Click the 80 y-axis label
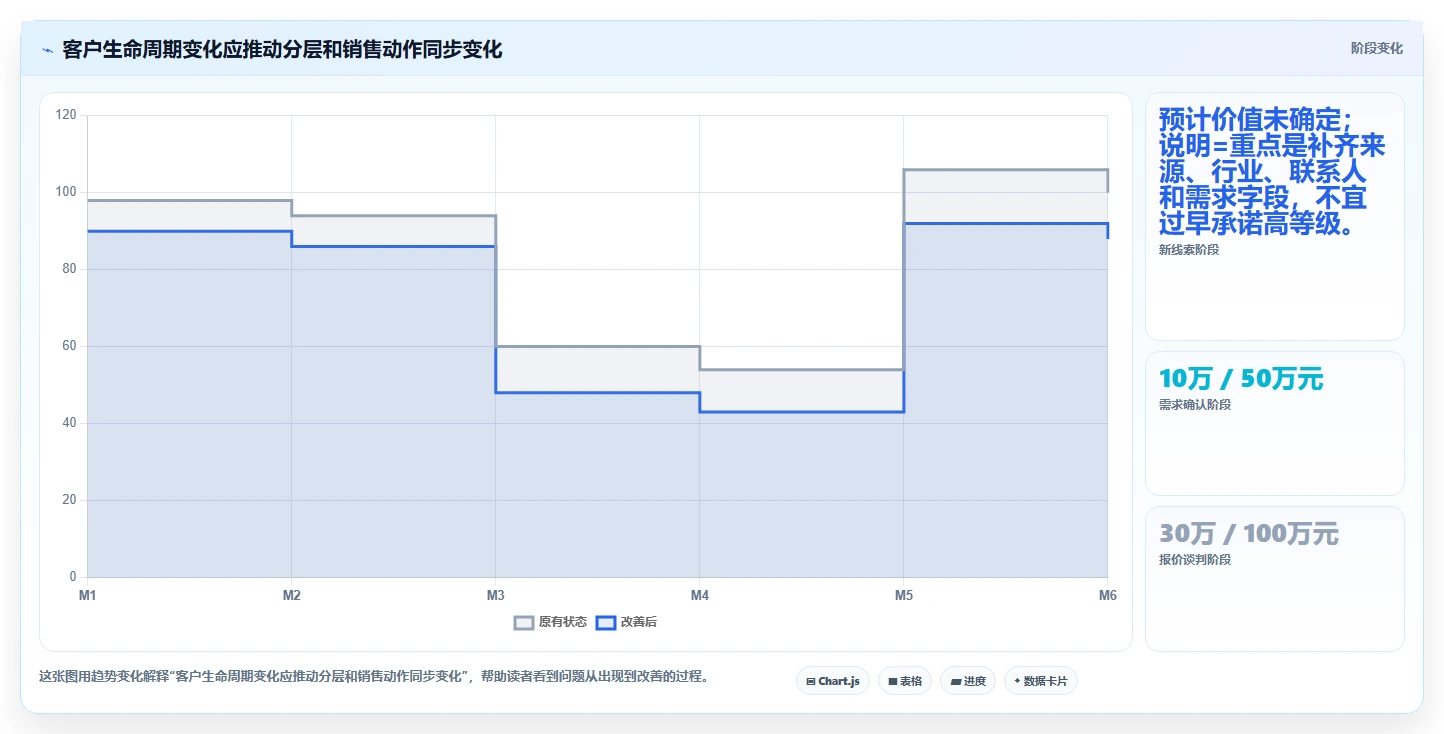 [69, 269]
